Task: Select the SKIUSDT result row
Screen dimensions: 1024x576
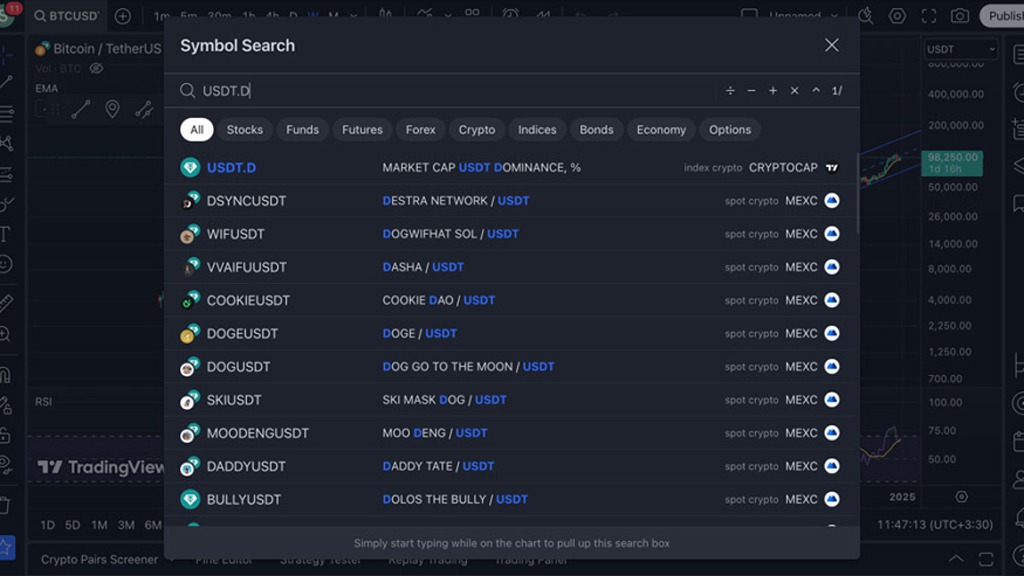Action: [x=511, y=400]
